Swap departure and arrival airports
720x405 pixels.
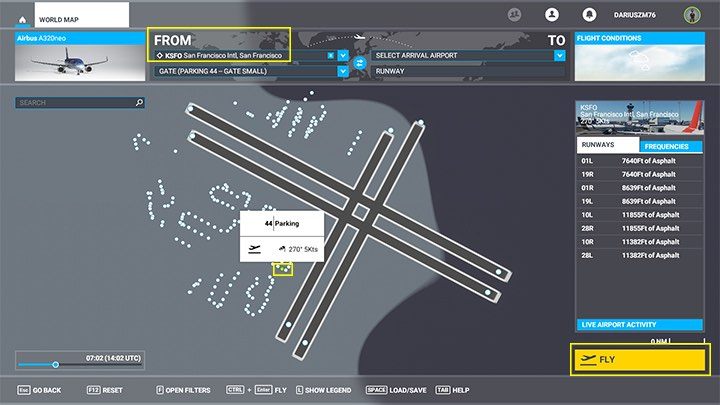pos(360,63)
